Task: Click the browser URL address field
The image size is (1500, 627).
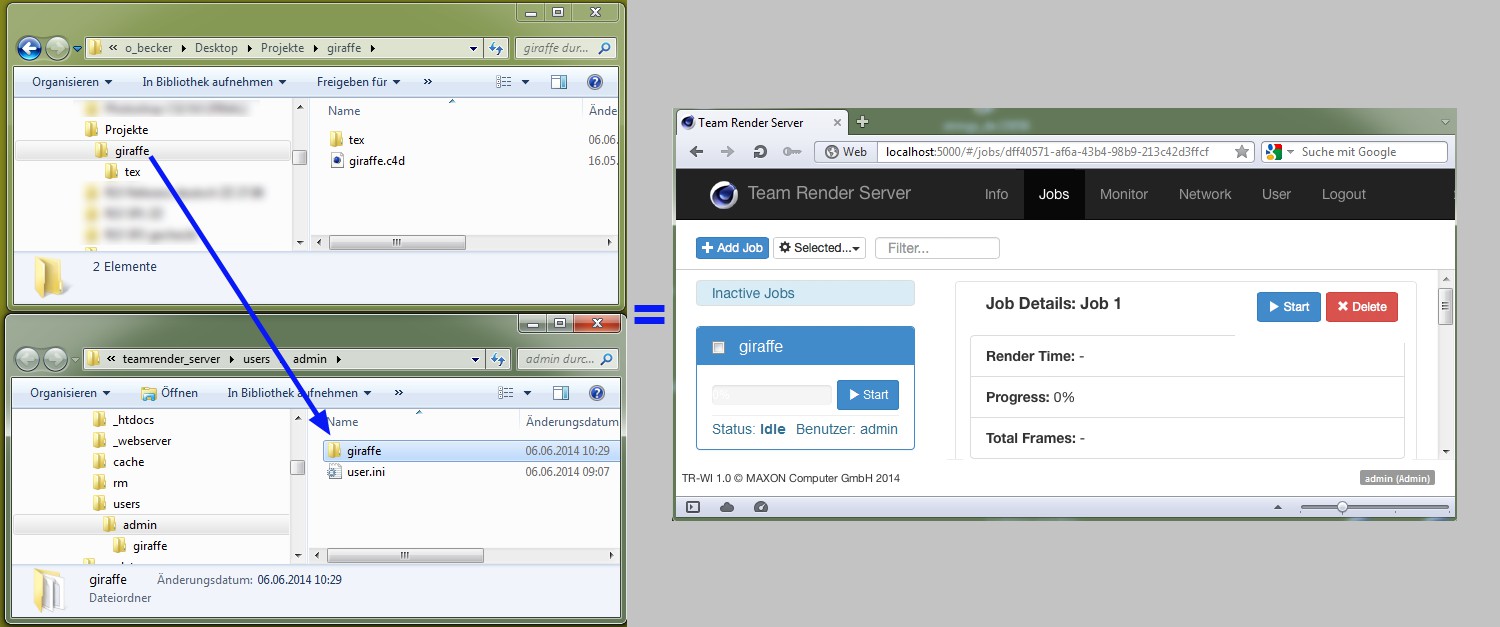Action: 1054,152
